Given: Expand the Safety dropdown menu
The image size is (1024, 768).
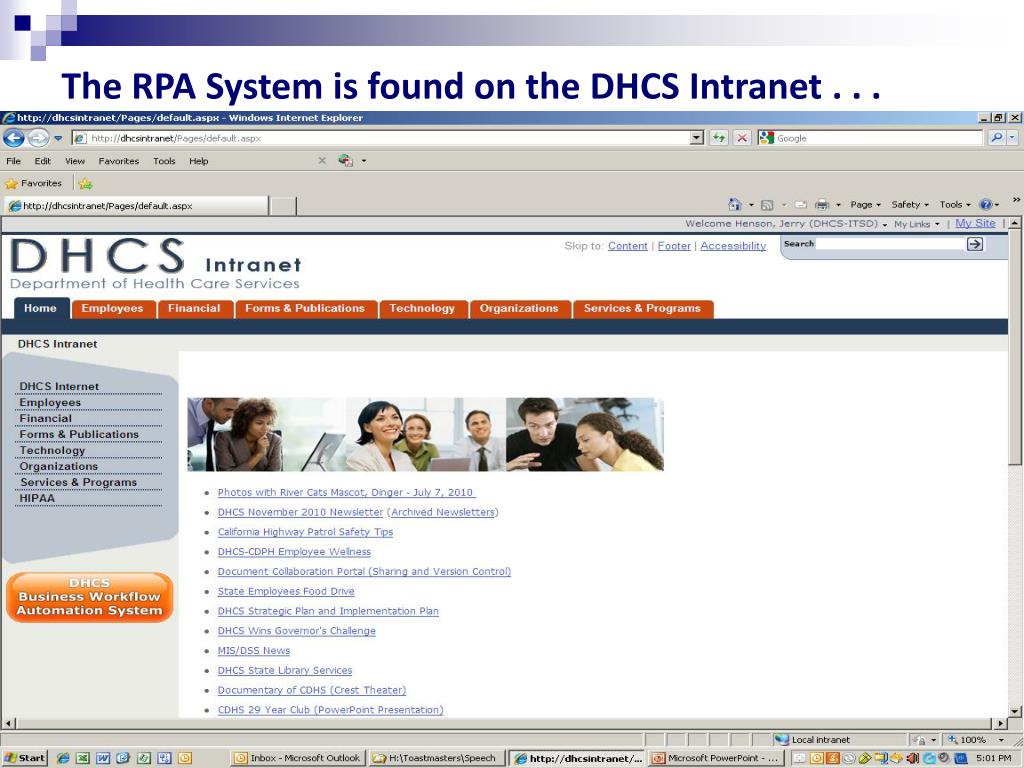Looking at the screenshot, I should (910, 204).
